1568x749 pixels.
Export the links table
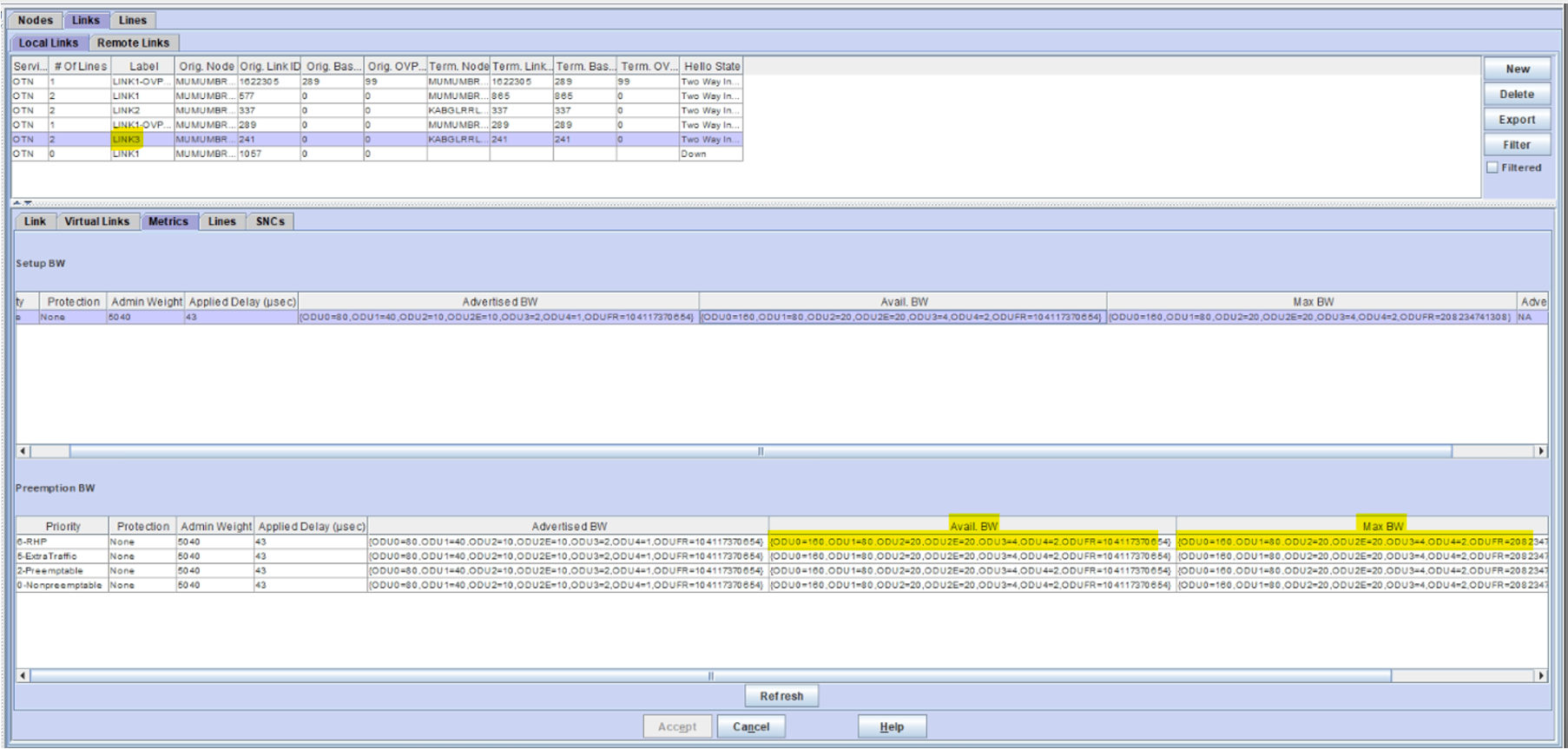[x=1517, y=120]
